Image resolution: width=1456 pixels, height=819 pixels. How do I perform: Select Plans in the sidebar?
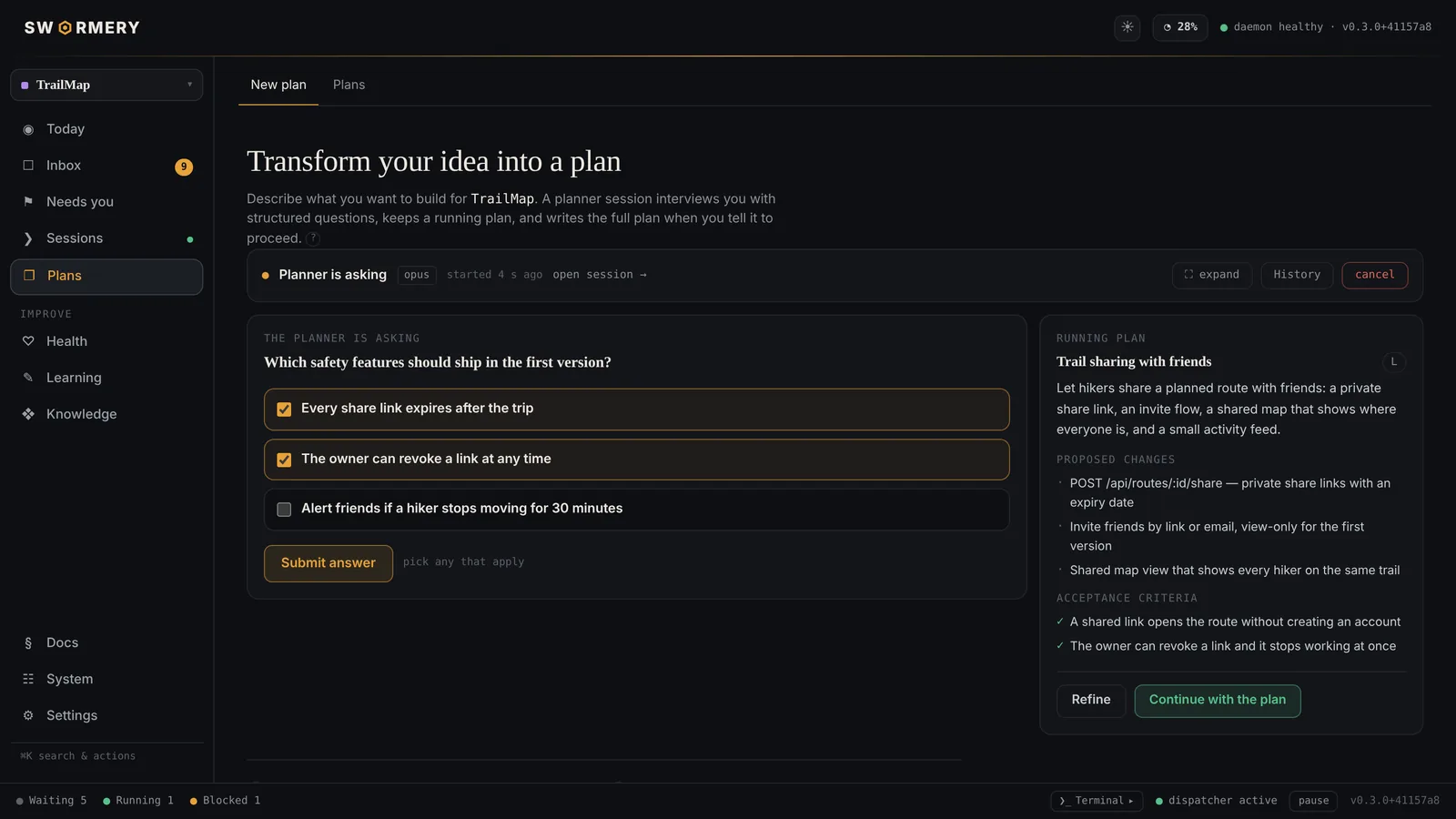coord(106,277)
